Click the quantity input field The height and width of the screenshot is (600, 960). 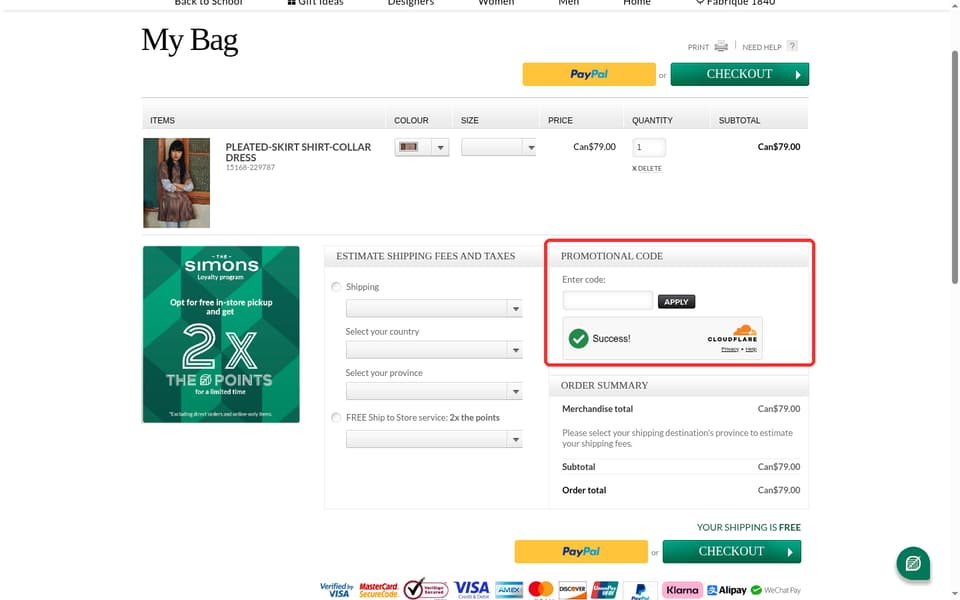648,148
